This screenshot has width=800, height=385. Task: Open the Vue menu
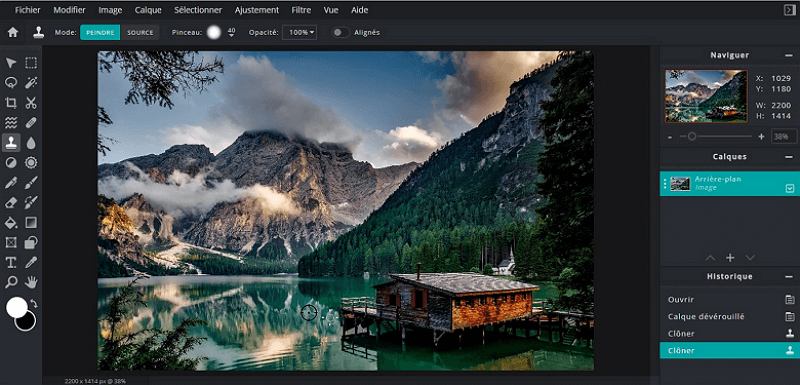tap(331, 10)
